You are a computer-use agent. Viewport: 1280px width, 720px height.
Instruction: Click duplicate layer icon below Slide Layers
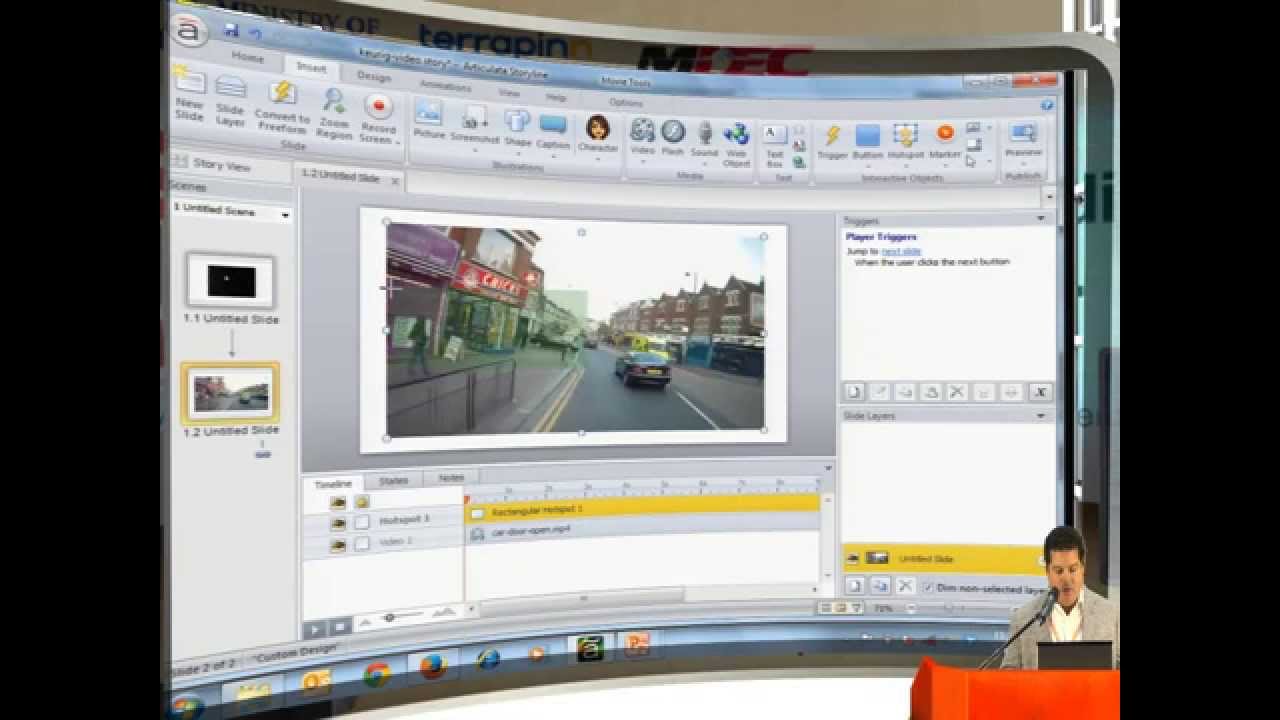tap(880, 586)
